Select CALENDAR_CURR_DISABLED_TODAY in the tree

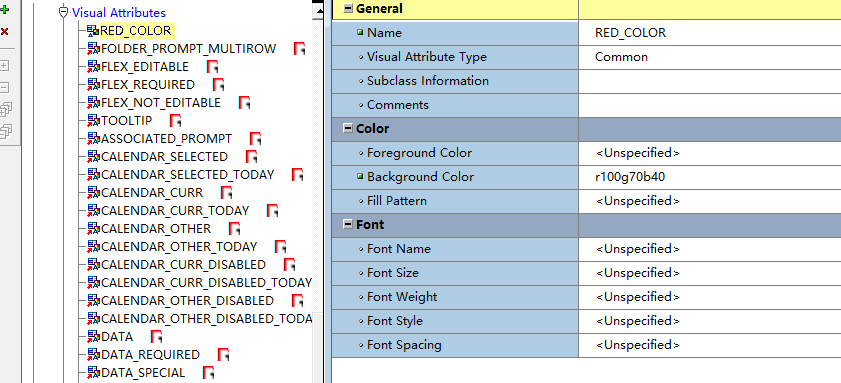[206, 282]
